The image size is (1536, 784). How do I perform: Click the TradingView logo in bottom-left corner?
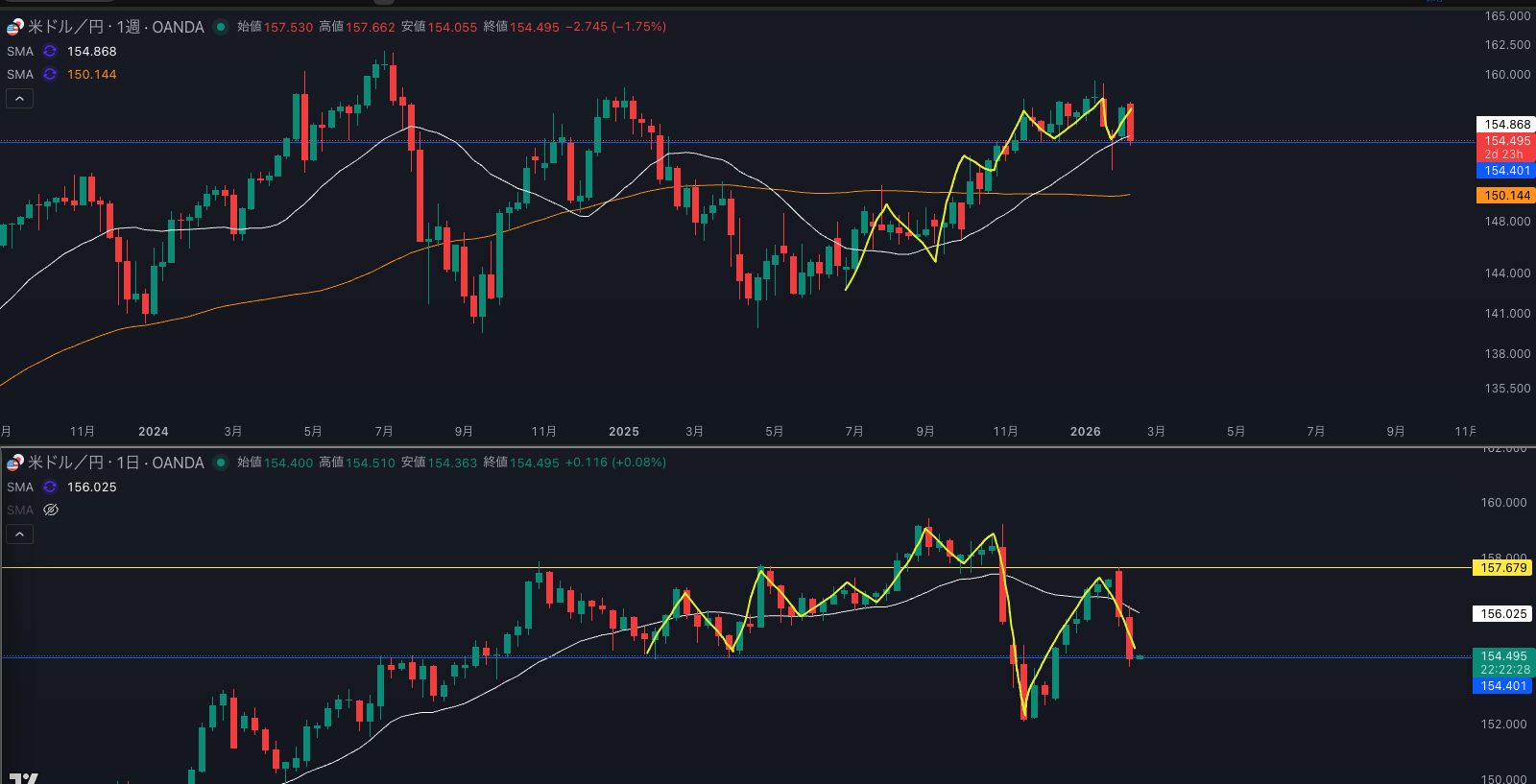(x=23, y=777)
